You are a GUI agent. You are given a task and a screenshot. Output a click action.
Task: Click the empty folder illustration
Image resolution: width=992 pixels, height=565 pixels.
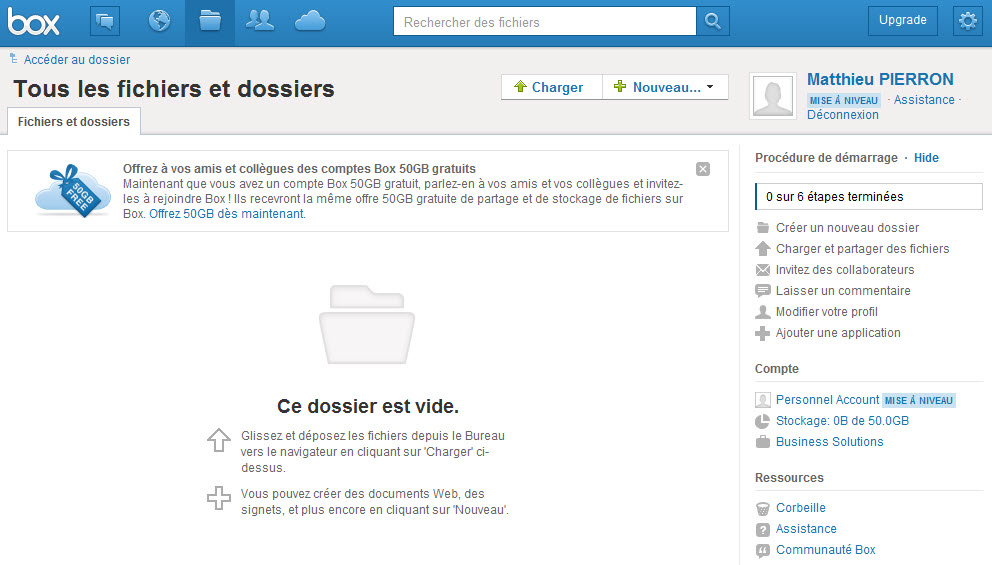[x=367, y=325]
